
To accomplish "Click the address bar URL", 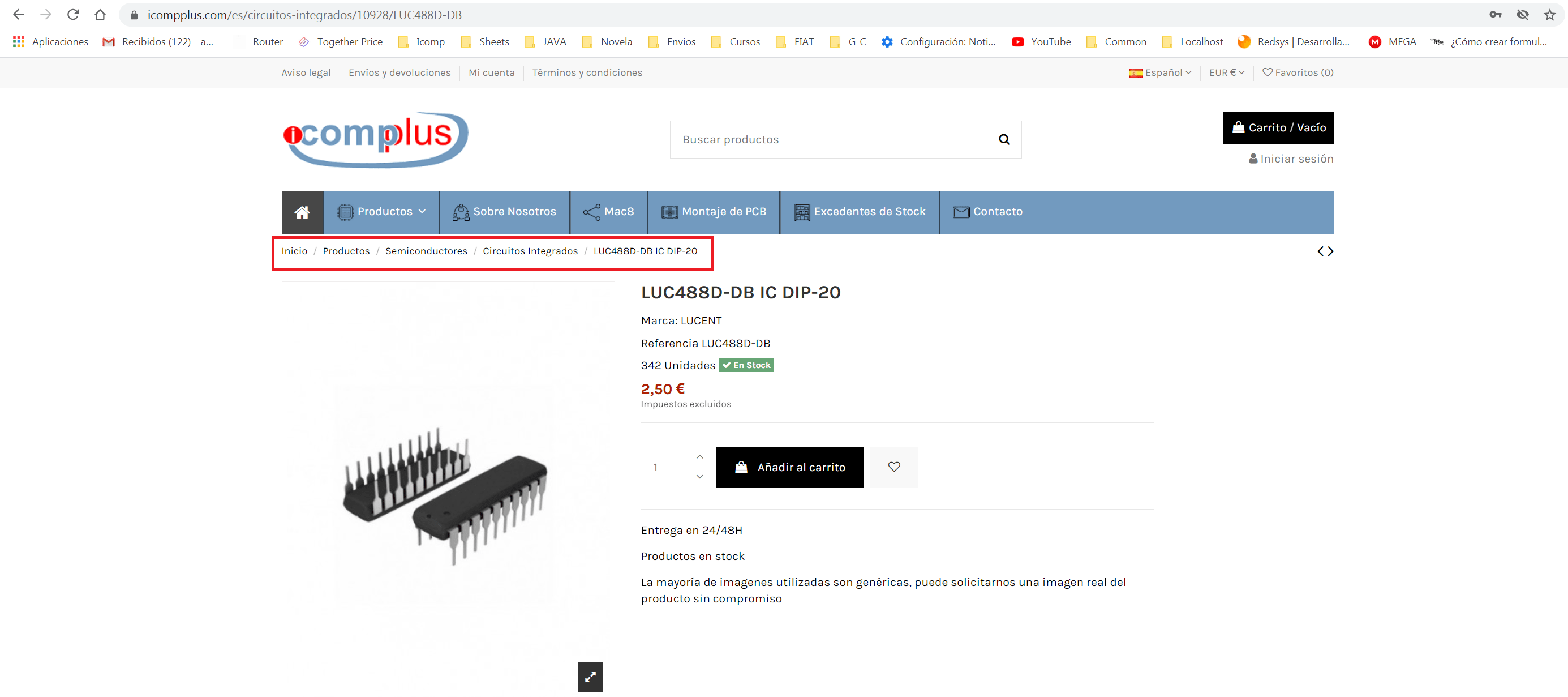I will pyautogui.click(x=304, y=15).
